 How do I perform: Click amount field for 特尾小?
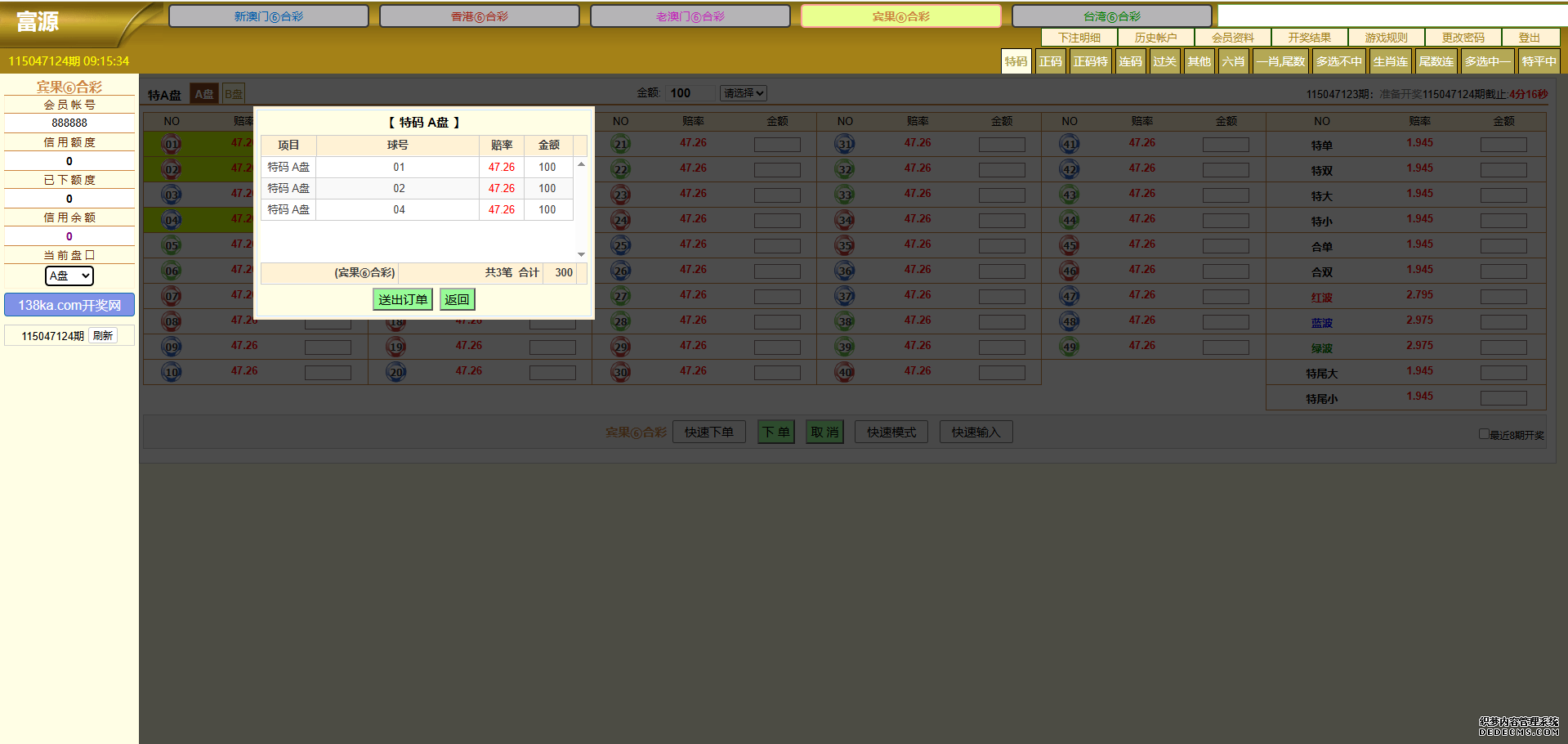coord(1503,398)
